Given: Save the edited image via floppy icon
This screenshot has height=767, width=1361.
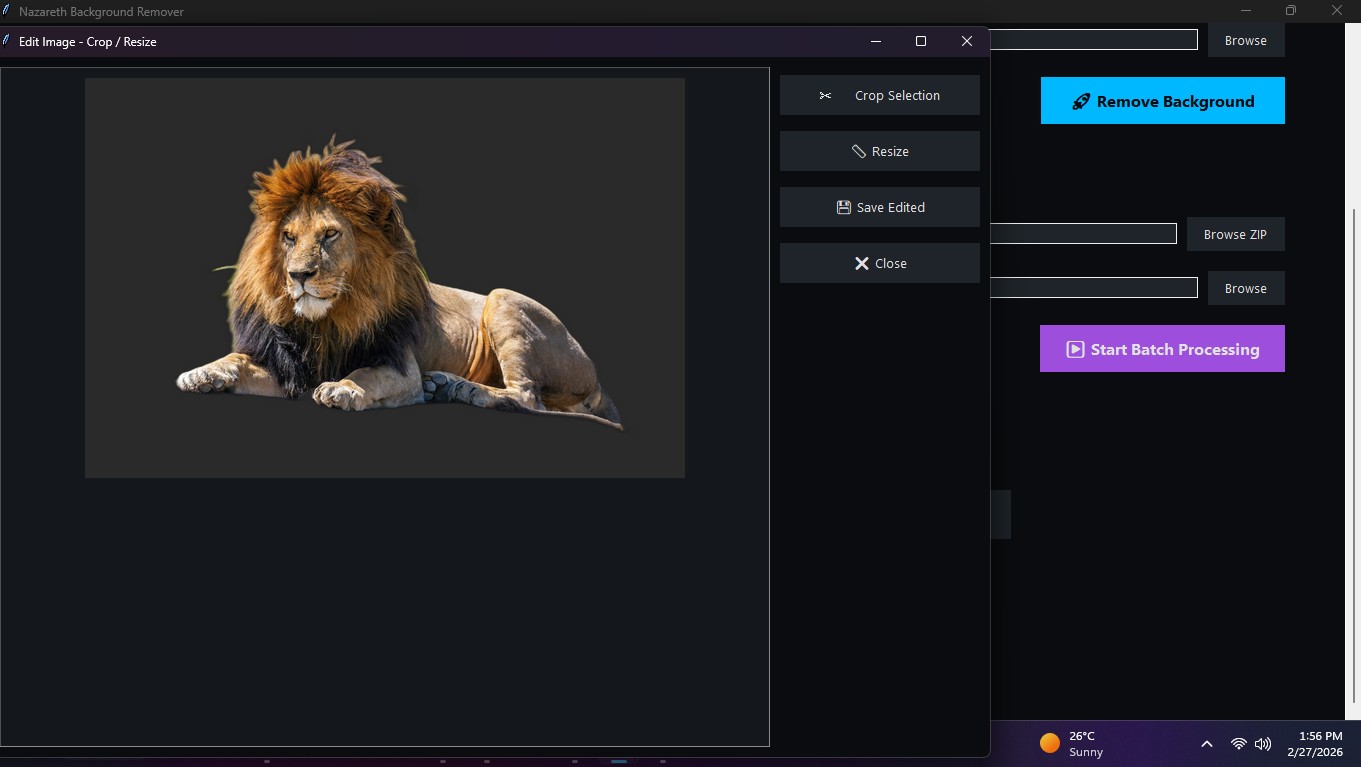Looking at the screenshot, I should tap(879, 207).
